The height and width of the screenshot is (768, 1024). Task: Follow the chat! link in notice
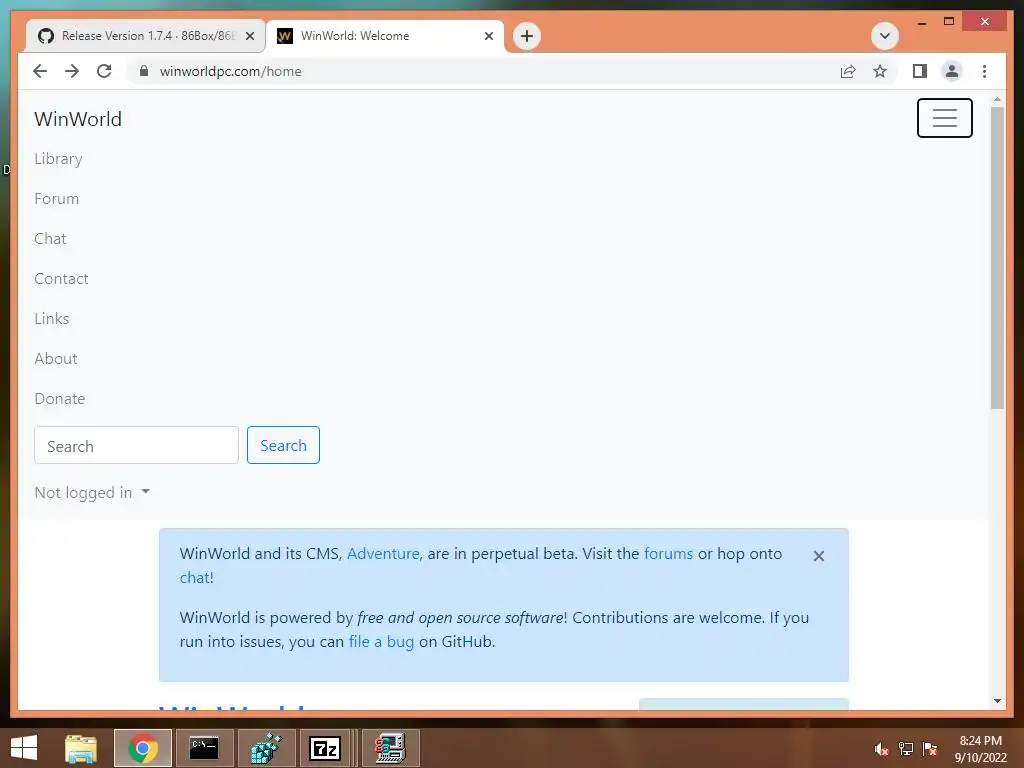197,578
